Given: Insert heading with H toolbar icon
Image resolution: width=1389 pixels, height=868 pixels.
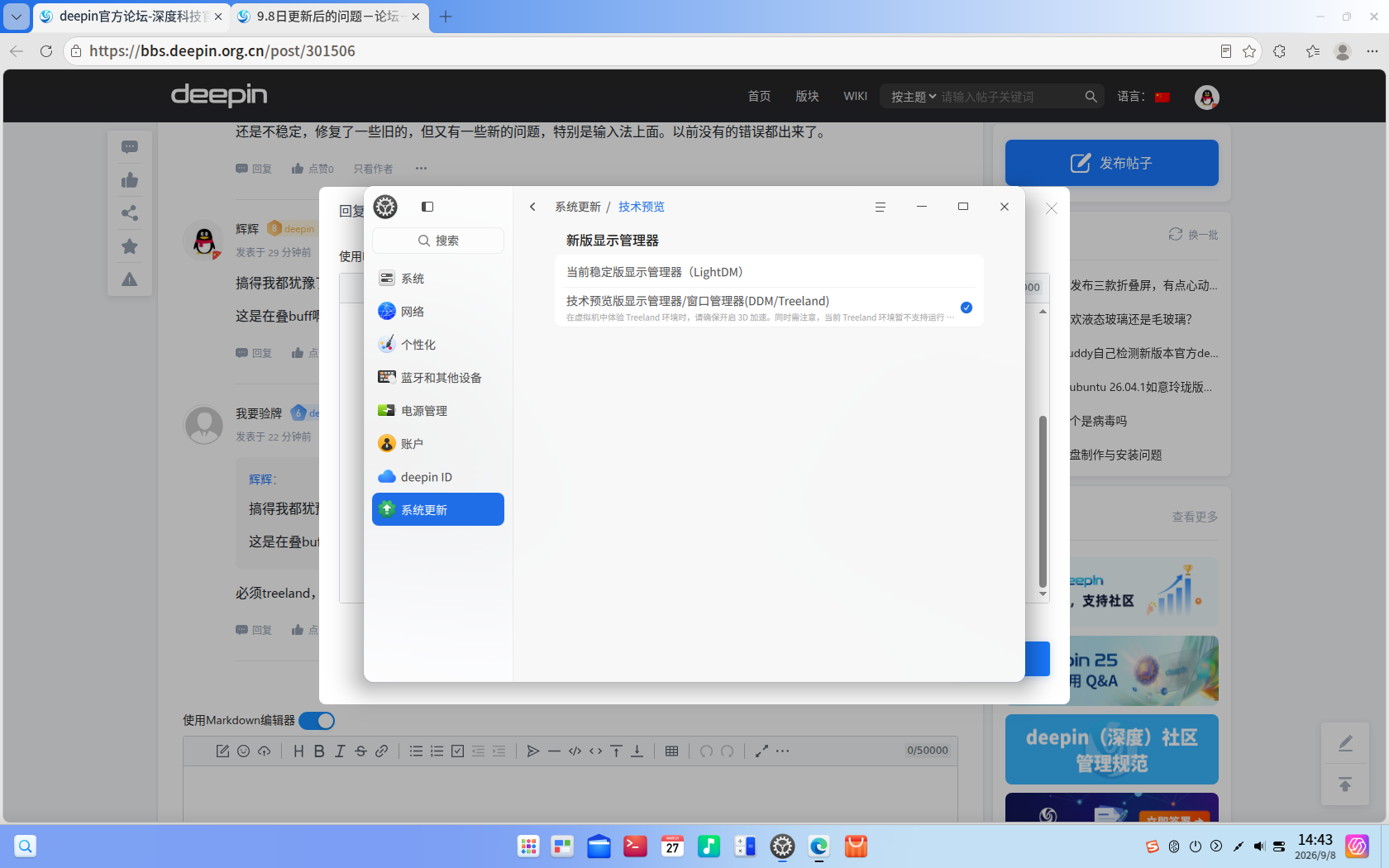Looking at the screenshot, I should (x=298, y=751).
